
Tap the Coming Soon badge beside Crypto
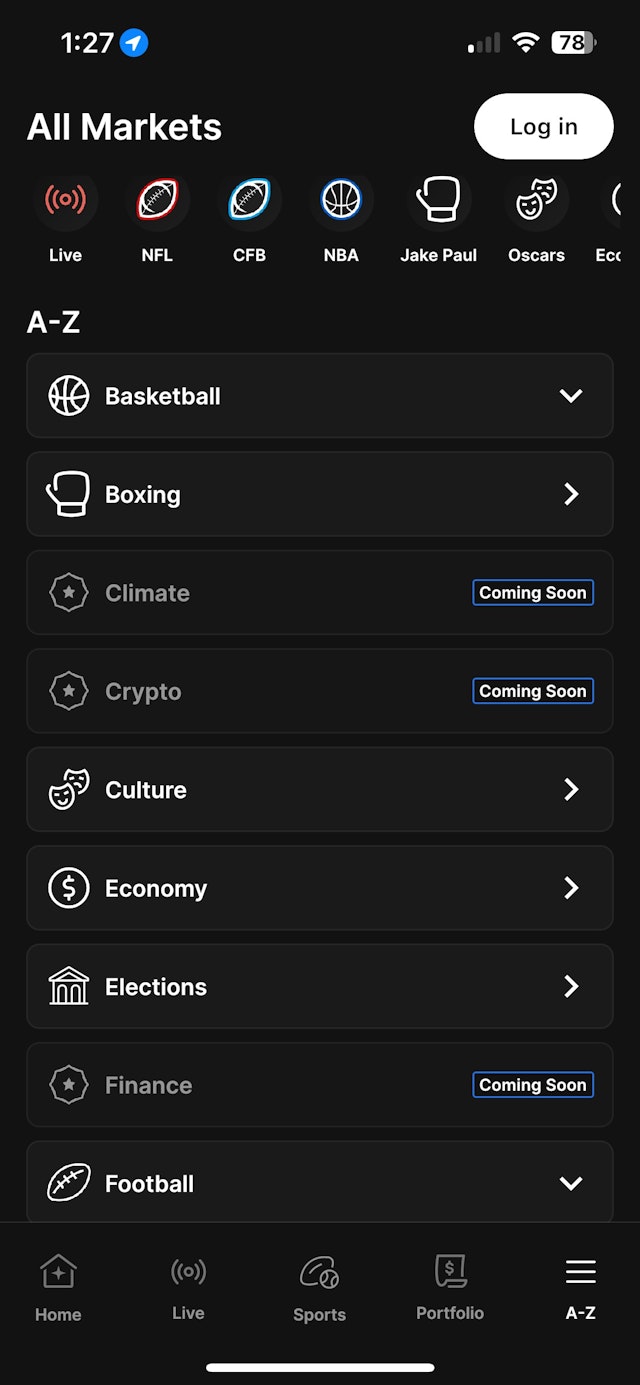533,691
